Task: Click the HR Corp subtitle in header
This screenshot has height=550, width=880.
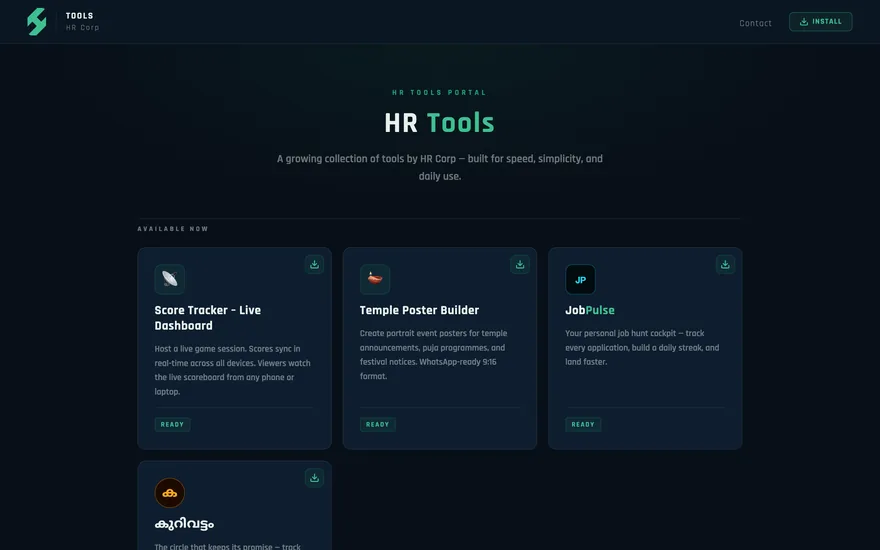Action: click(x=82, y=28)
